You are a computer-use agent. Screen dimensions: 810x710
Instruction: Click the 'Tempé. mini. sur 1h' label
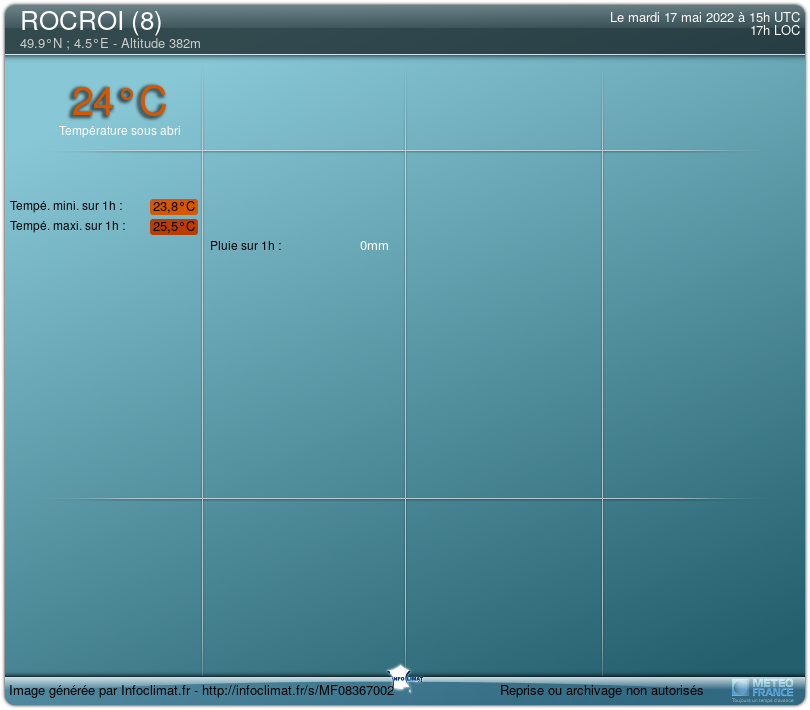pyautogui.click(x=66, y=206)
